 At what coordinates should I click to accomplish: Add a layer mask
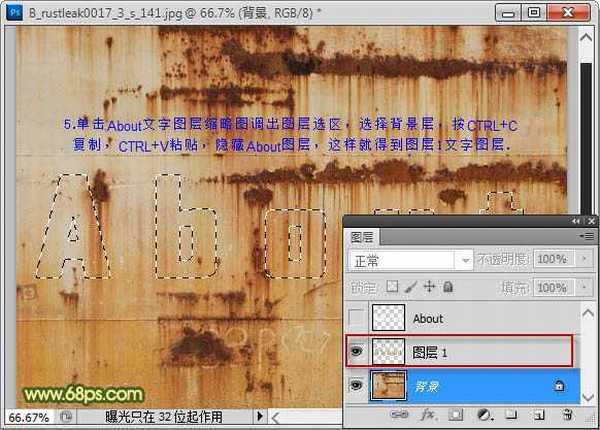coord(455,415)
